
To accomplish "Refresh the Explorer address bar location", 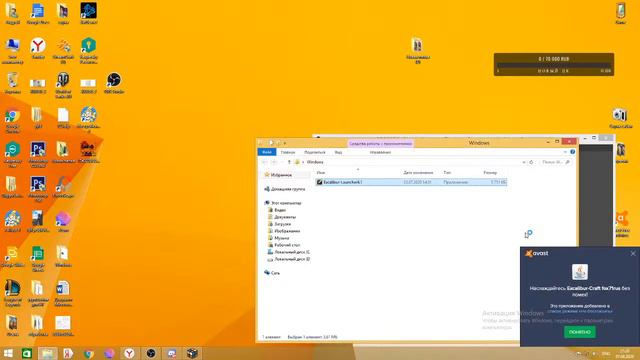I will tap(531, 162).
